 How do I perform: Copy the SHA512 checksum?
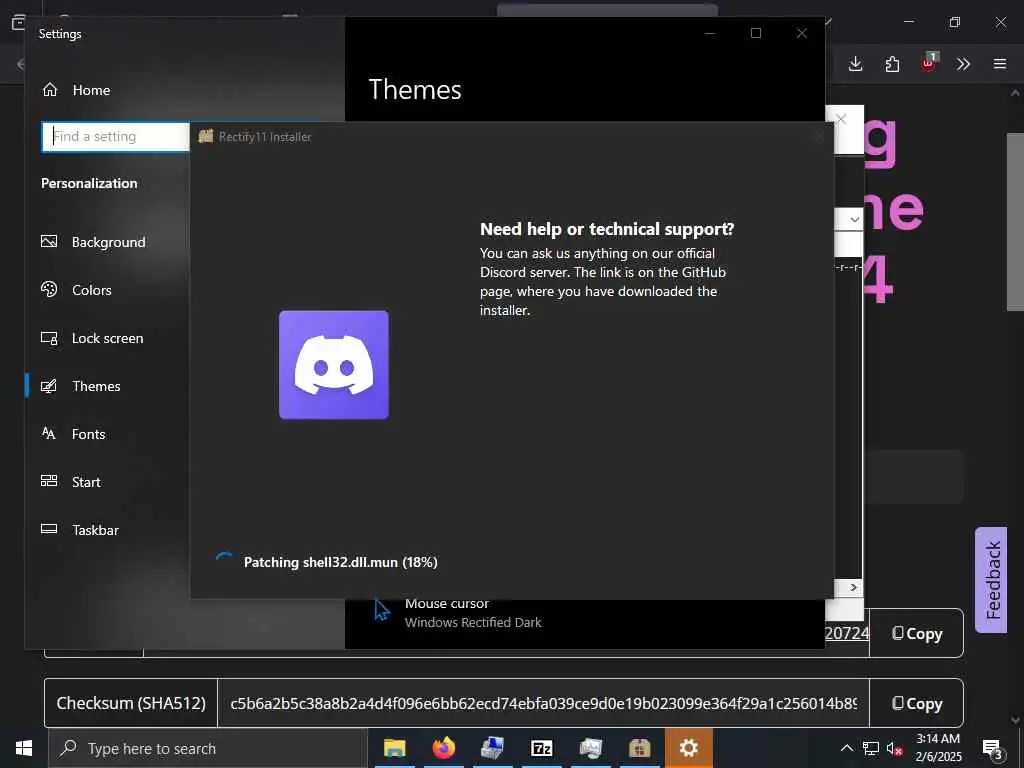click(917, 703)
